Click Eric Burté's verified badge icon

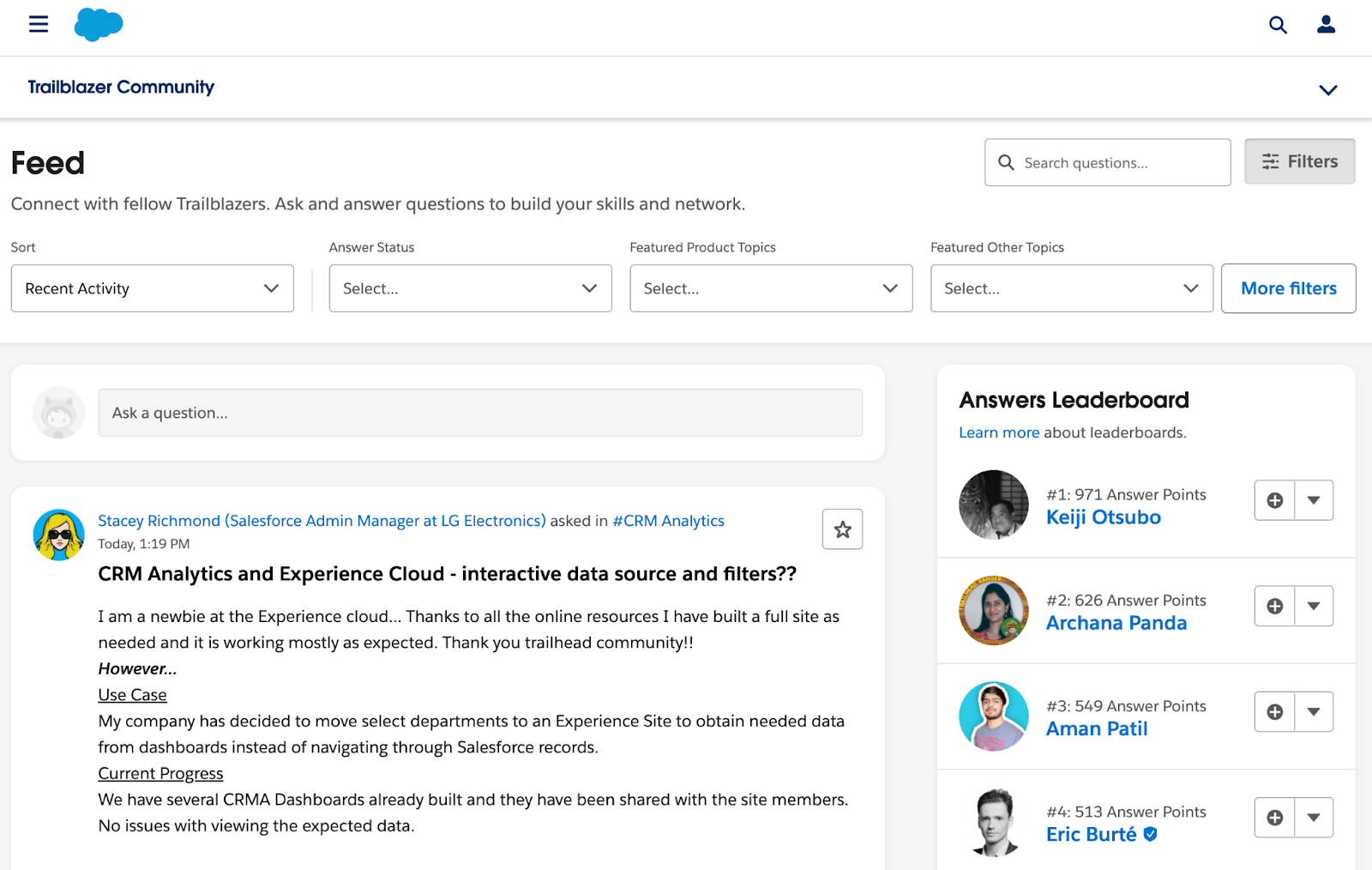point(1151,834)
